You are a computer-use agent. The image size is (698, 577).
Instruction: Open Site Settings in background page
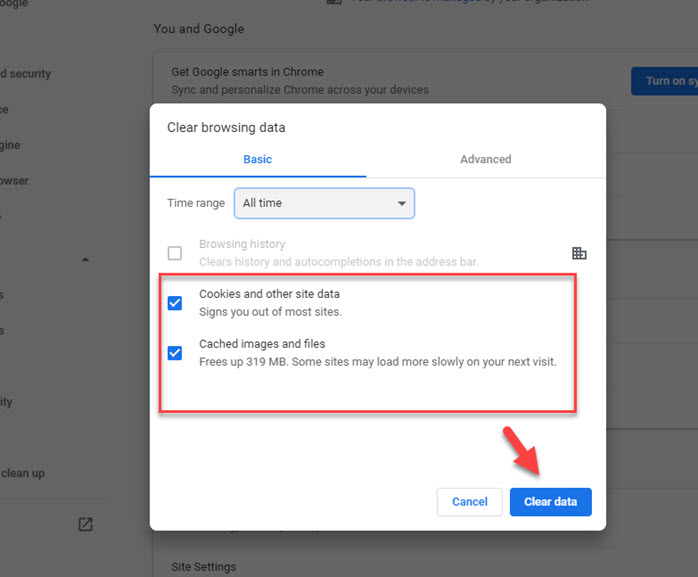[x=204, y=567]
